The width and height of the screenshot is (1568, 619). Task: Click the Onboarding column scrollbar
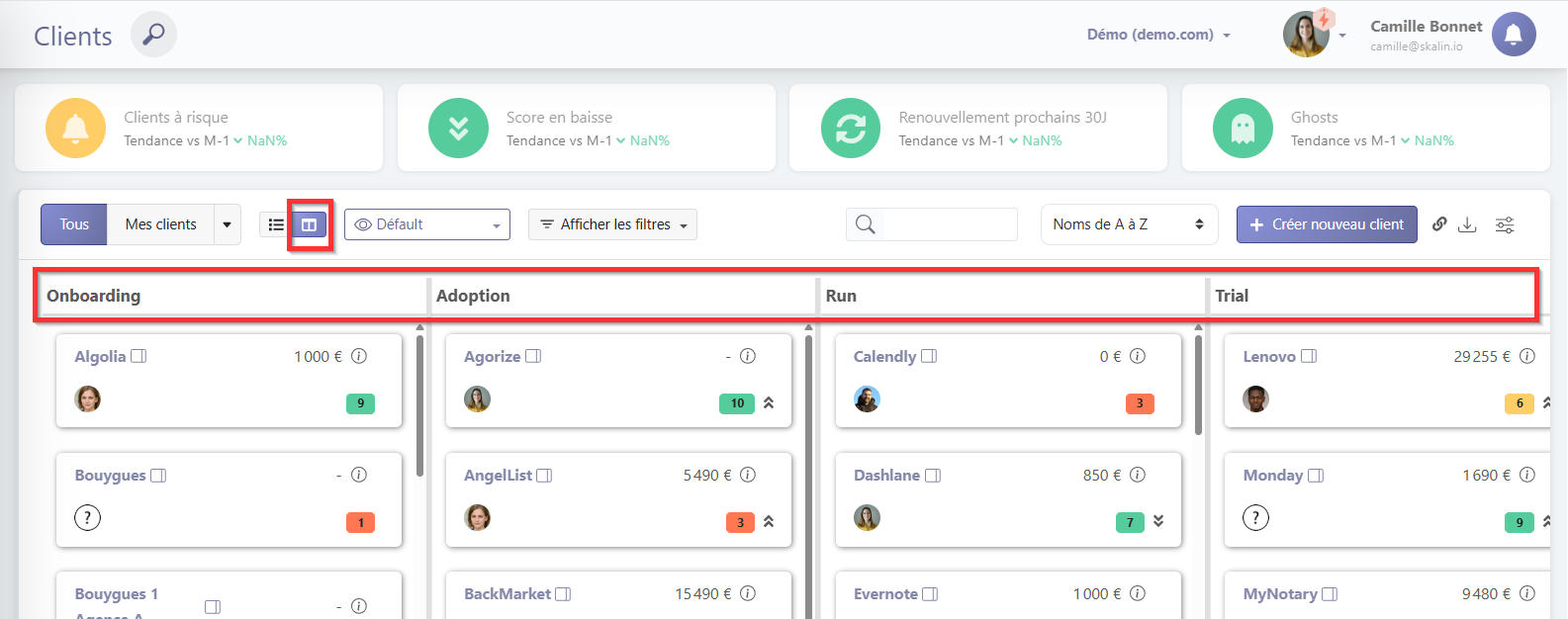[x=419, y=405]
